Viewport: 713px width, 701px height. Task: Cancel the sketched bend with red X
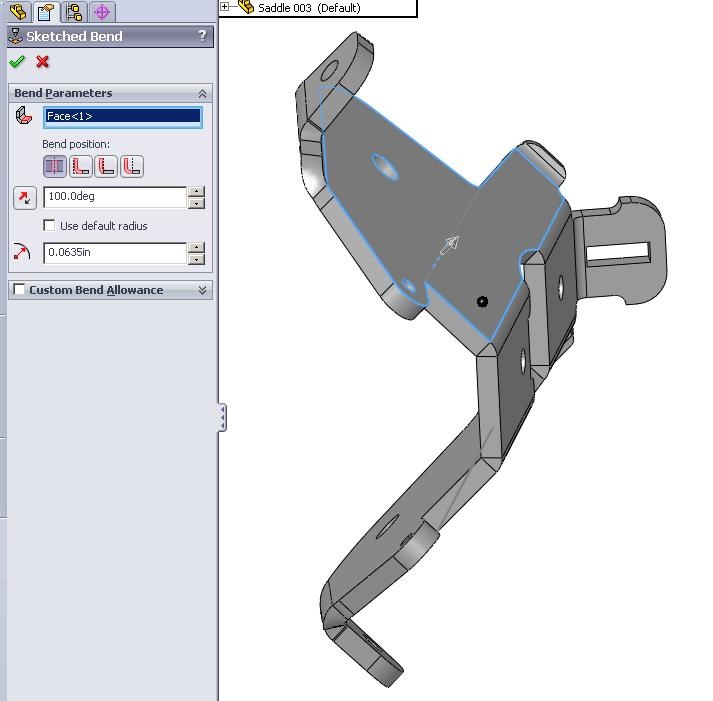click(x=43, y=61)
